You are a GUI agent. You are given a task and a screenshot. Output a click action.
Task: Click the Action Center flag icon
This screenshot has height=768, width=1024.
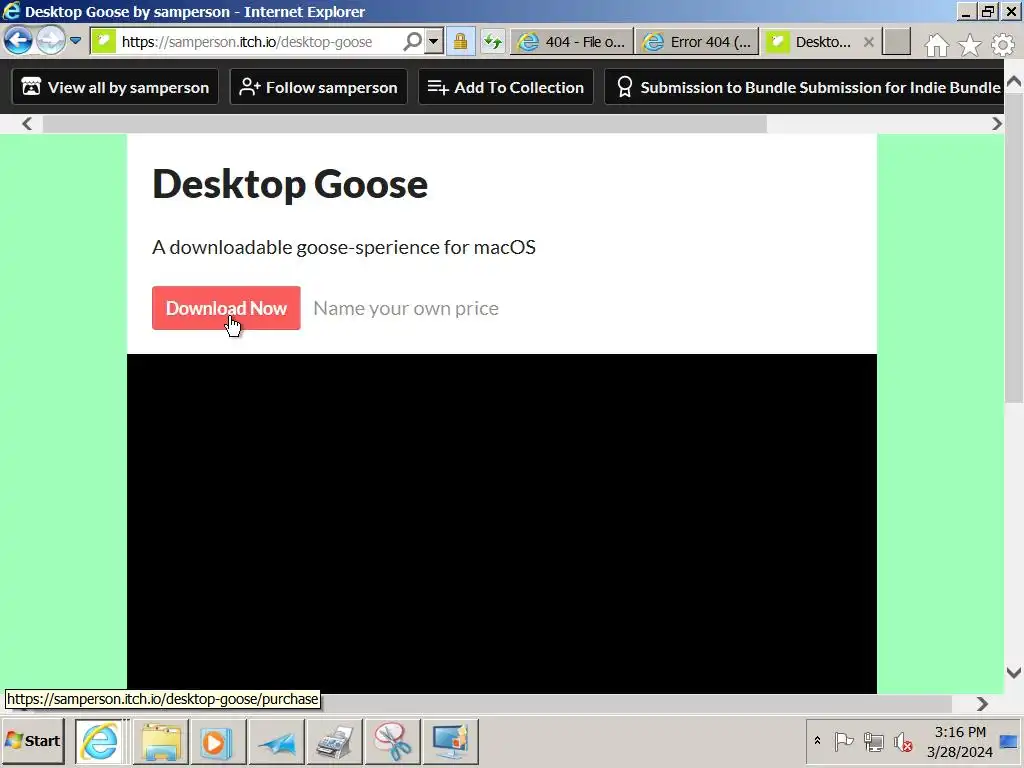(844, 741)
